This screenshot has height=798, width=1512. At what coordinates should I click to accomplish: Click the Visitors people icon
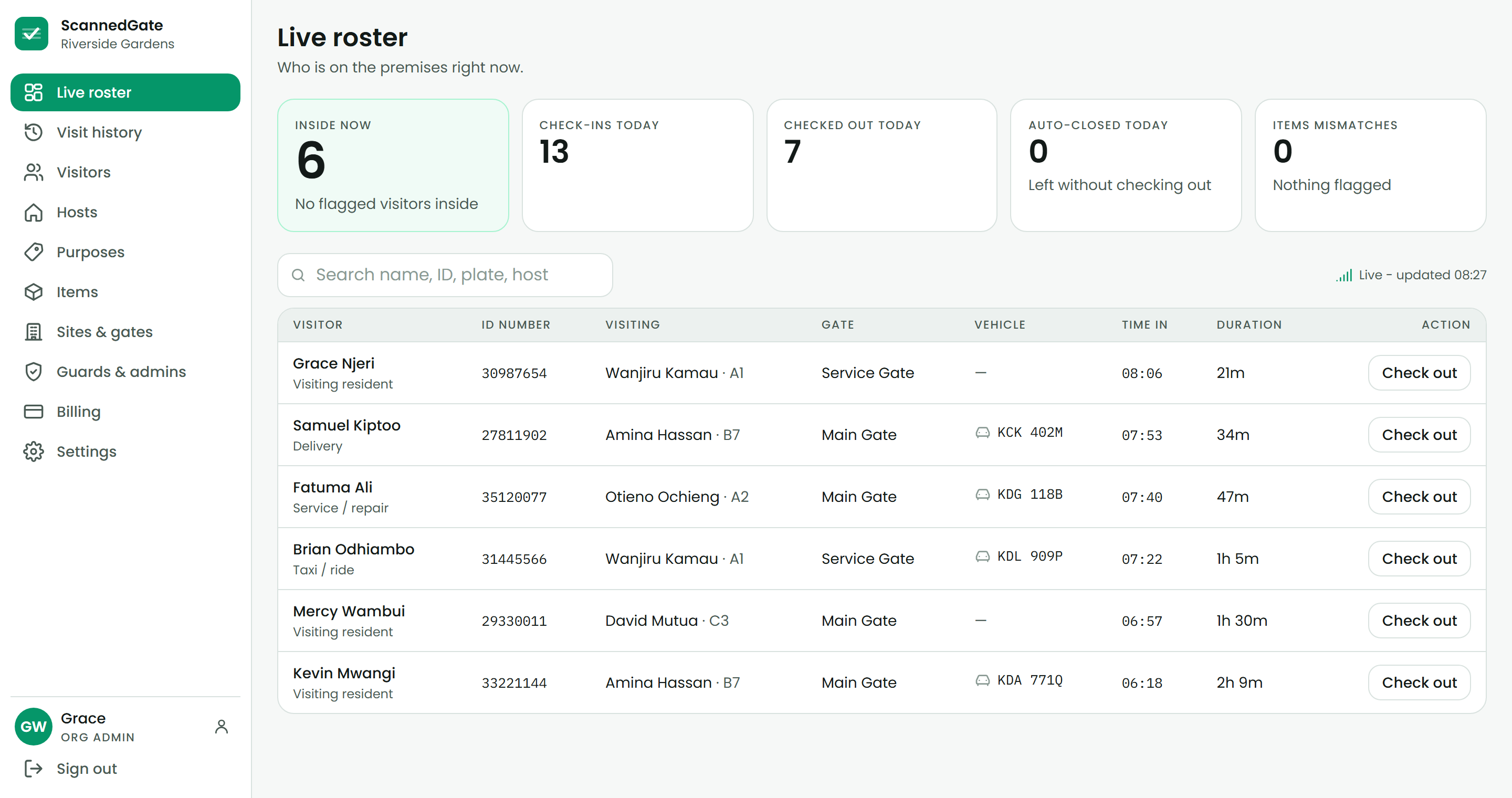coord(34,172)
